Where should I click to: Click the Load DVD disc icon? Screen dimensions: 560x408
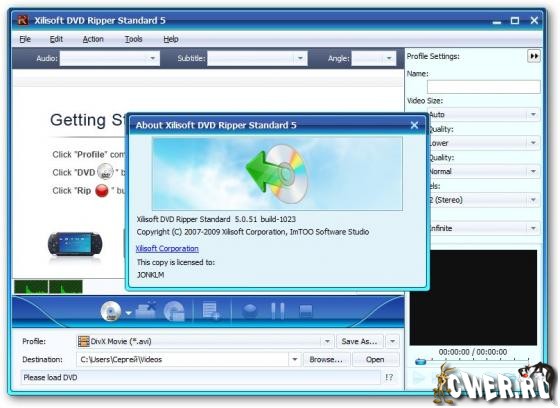point(111,311)
